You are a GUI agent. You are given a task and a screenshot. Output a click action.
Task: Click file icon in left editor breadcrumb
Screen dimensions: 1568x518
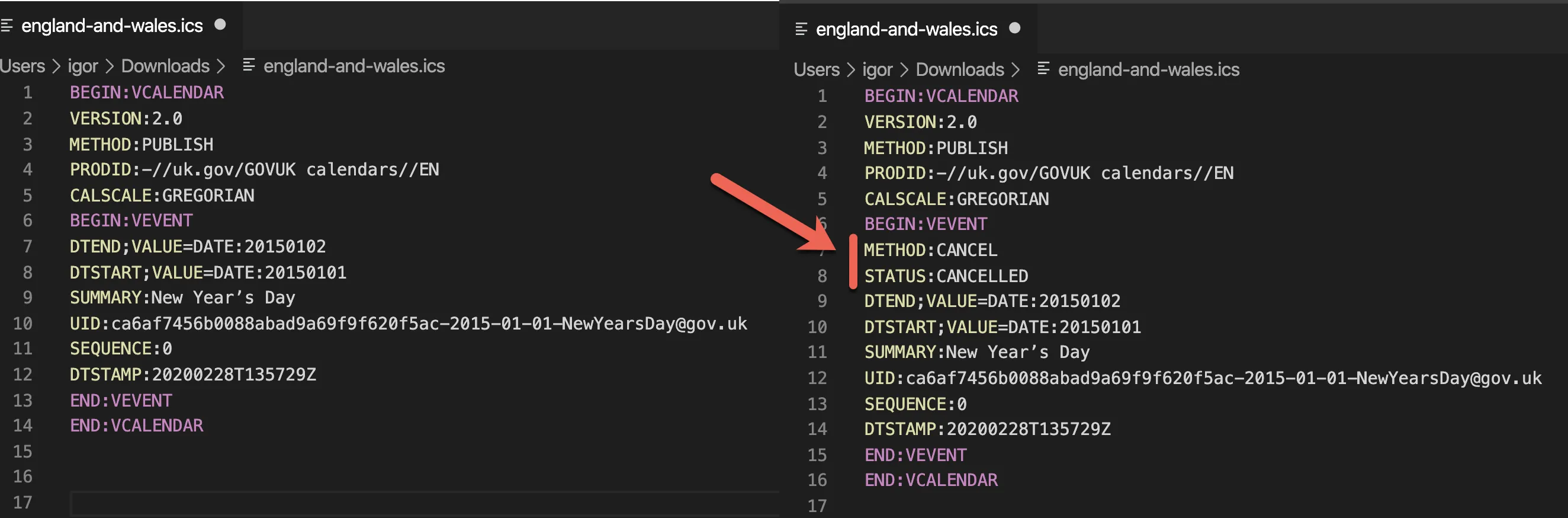pyautogui.click(x=248, y=65)
